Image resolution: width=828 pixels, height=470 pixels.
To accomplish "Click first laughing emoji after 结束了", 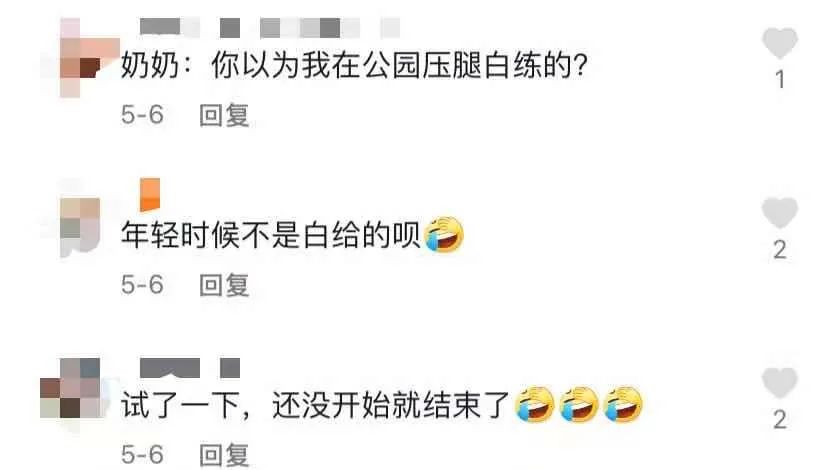I will pyautogui.click(x=534, y=405).
